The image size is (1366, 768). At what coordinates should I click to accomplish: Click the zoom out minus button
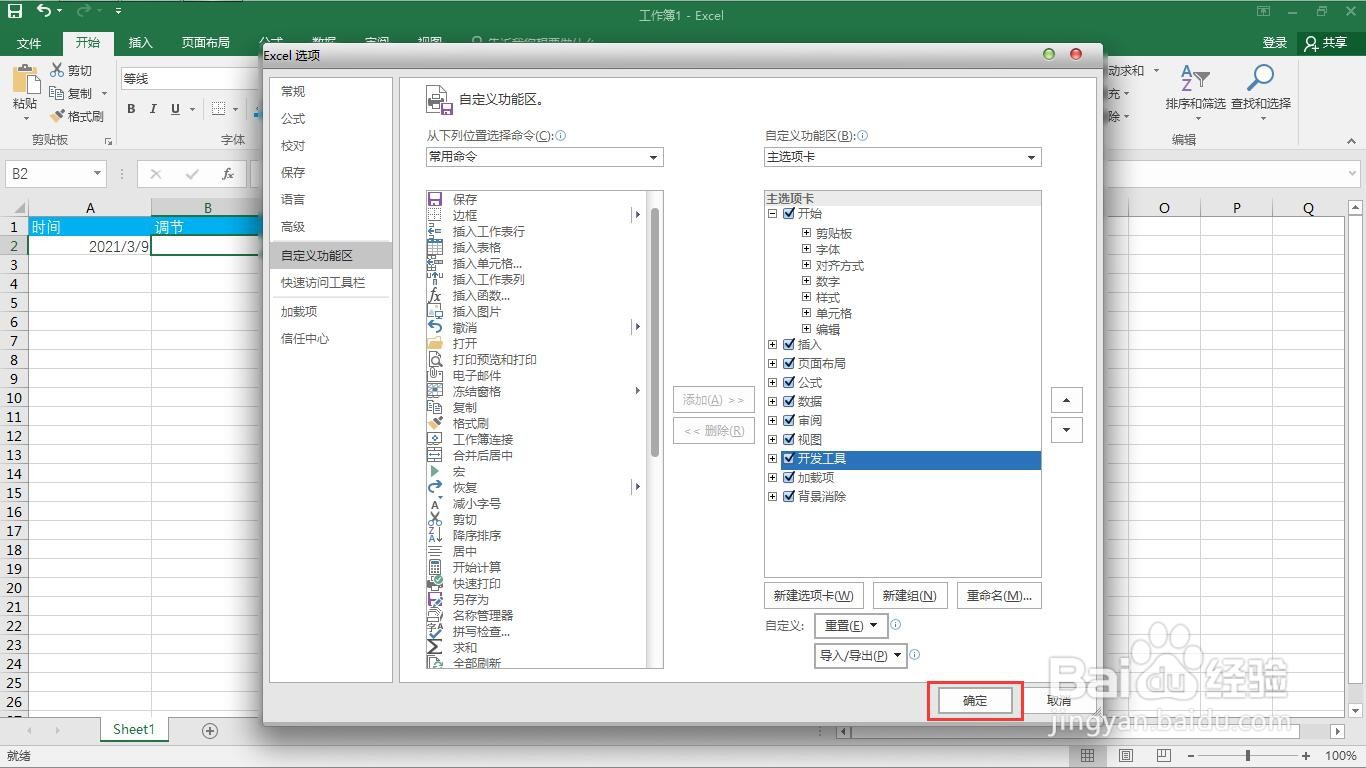click(1192, 756)
